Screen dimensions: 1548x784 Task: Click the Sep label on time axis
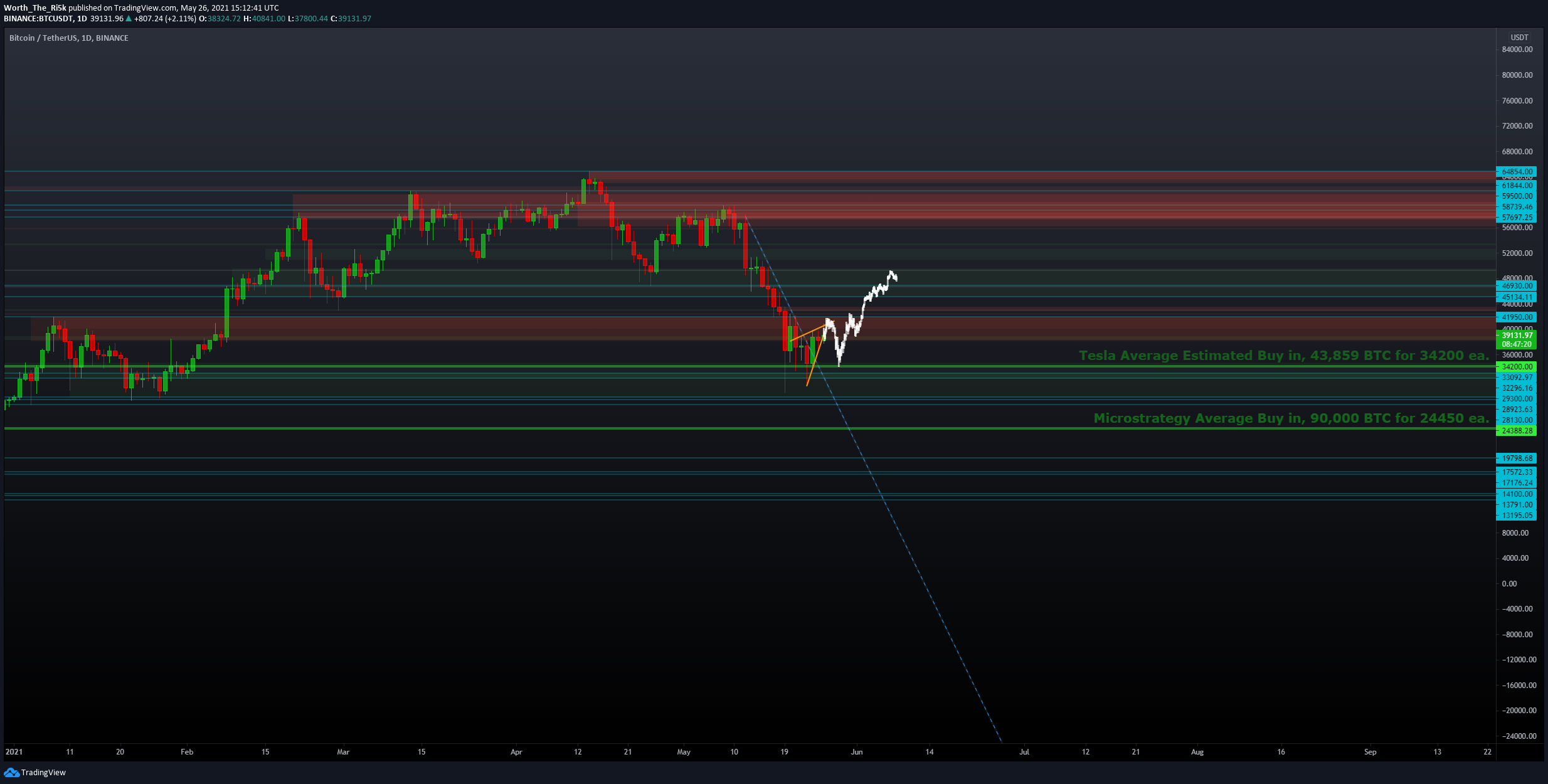pos(1370,752)
